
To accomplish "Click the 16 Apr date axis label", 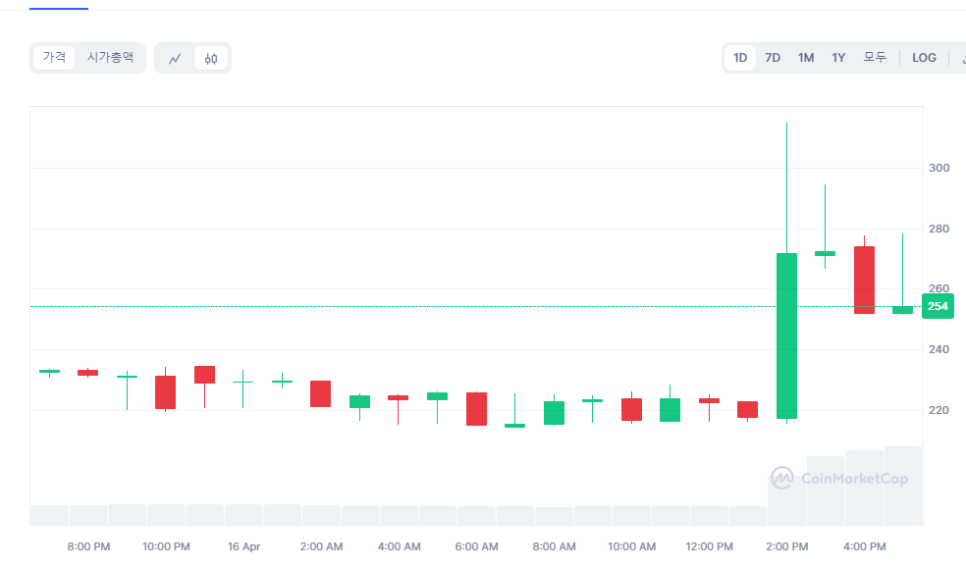I will [x=244, y=547].
